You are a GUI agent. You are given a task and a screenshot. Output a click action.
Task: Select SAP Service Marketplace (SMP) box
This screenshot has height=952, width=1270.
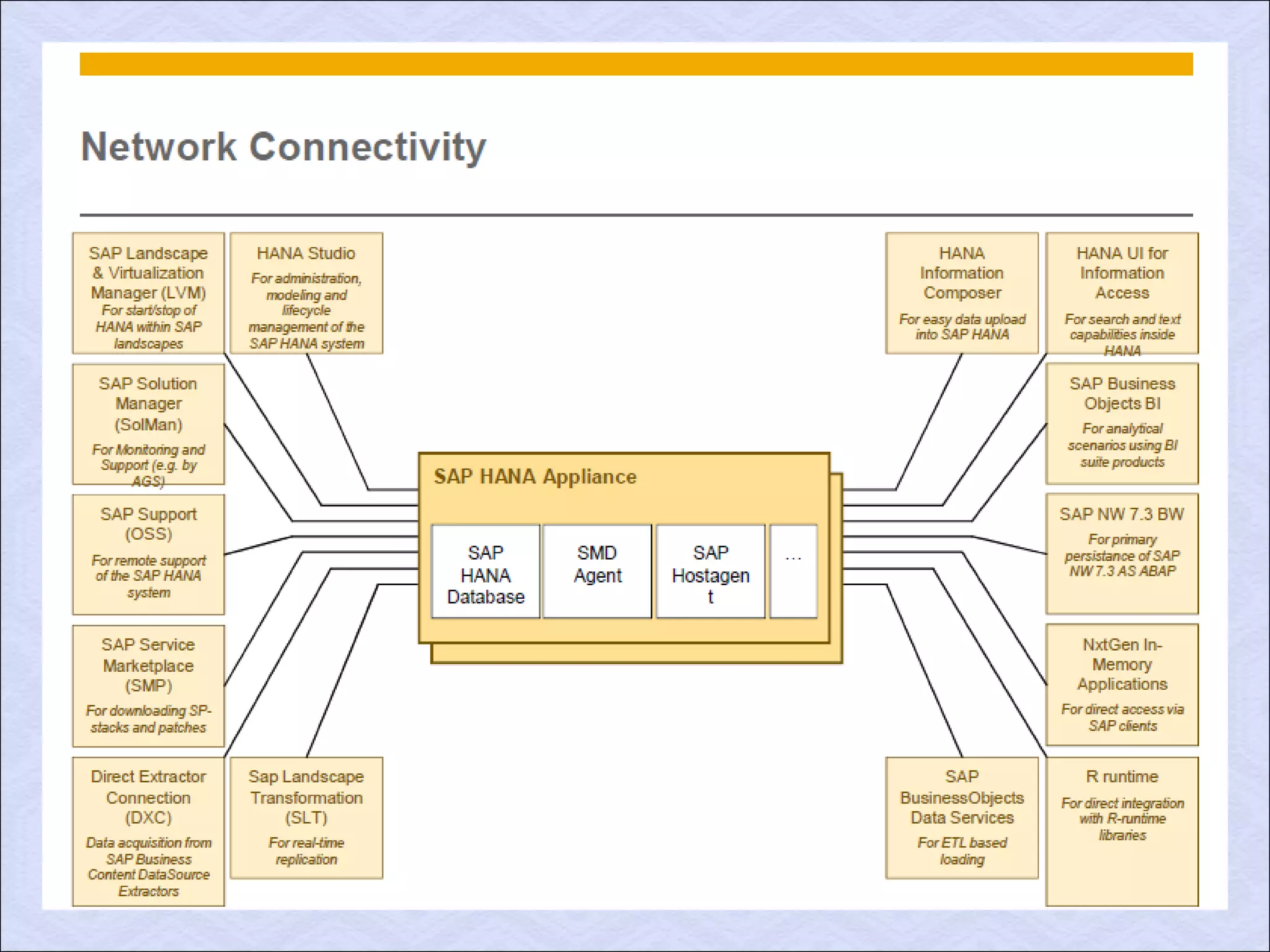pos(148,685)
